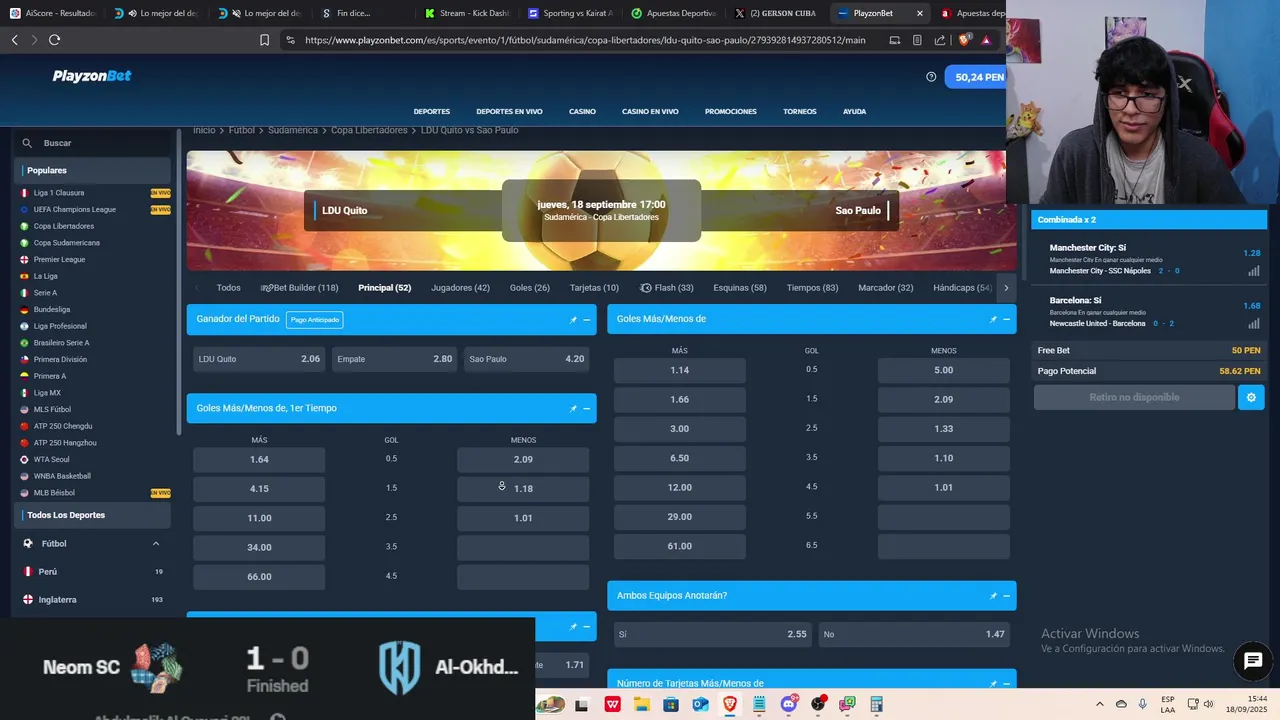The image size is (1280, 720).
Task: Pin the Goles Más/Menos de market
Action: point(993,319)
